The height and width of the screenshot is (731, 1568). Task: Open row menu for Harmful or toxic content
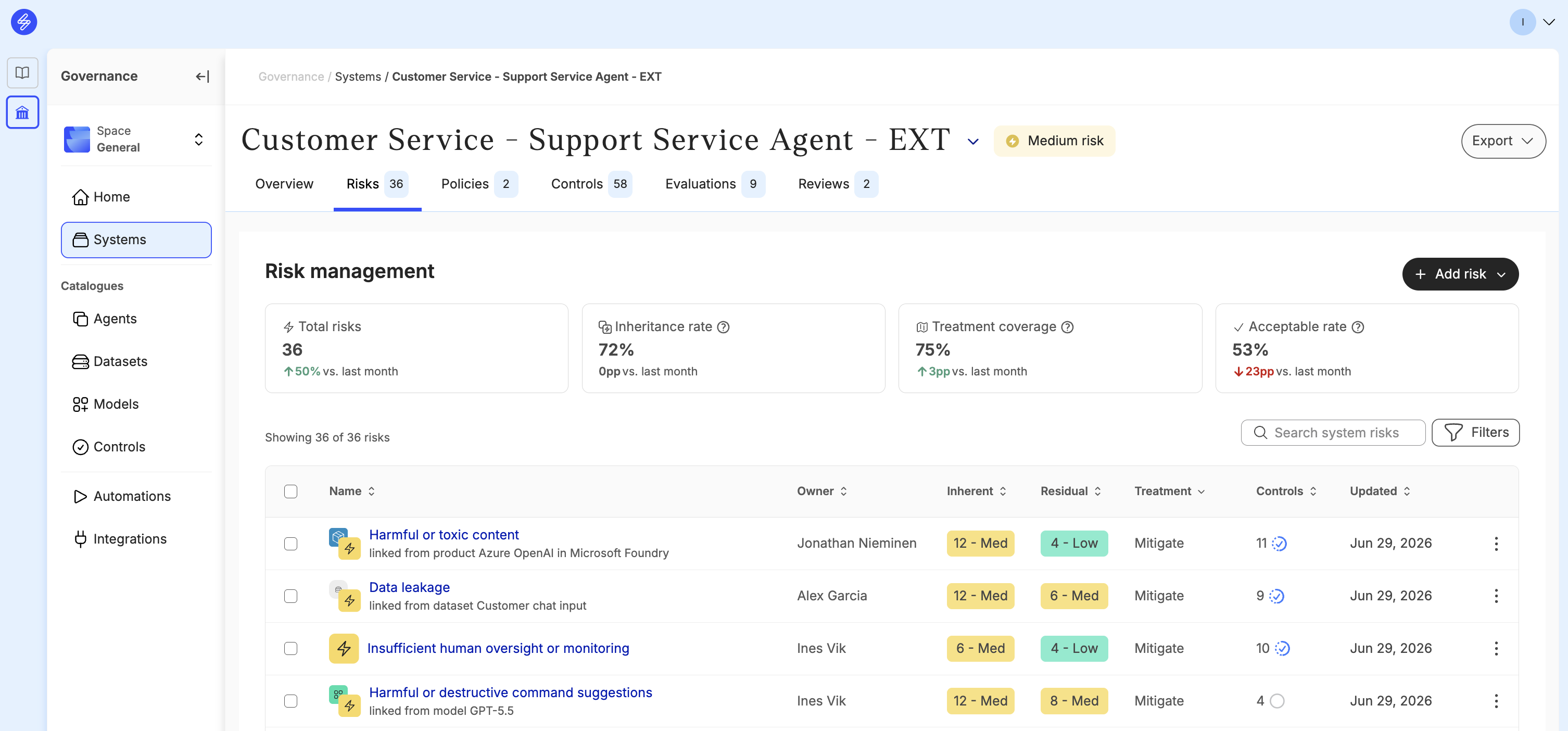coord(1496,544)
